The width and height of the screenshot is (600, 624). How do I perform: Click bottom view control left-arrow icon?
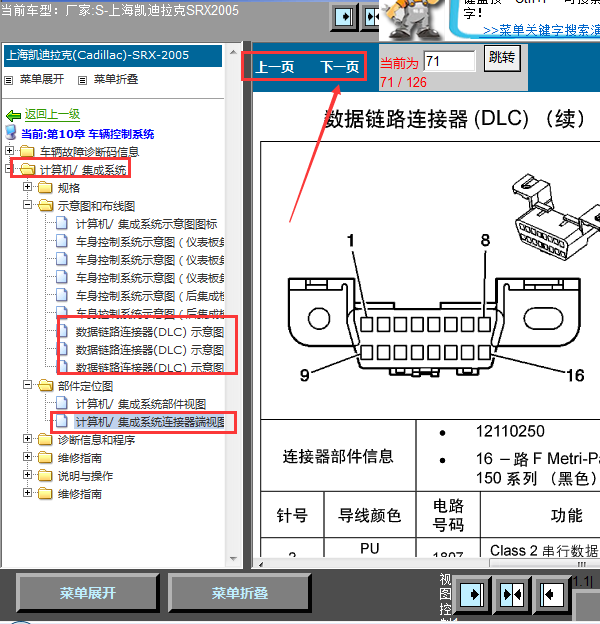coord(551,595)
